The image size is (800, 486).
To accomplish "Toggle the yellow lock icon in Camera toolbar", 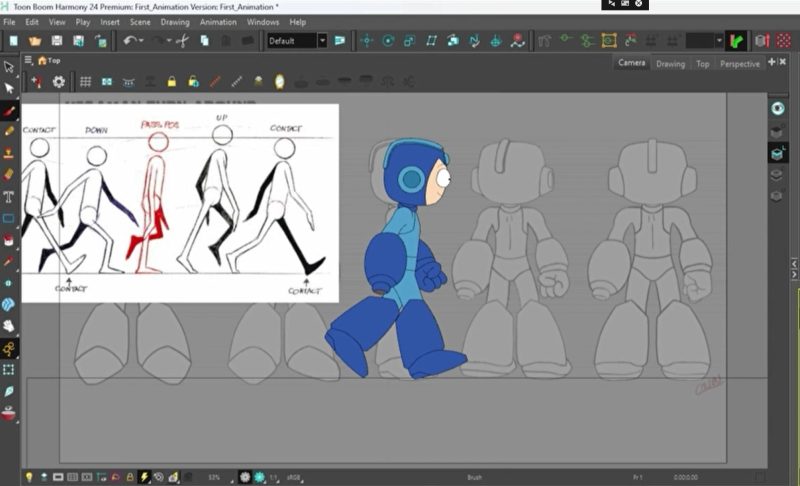I will (171, 82).
